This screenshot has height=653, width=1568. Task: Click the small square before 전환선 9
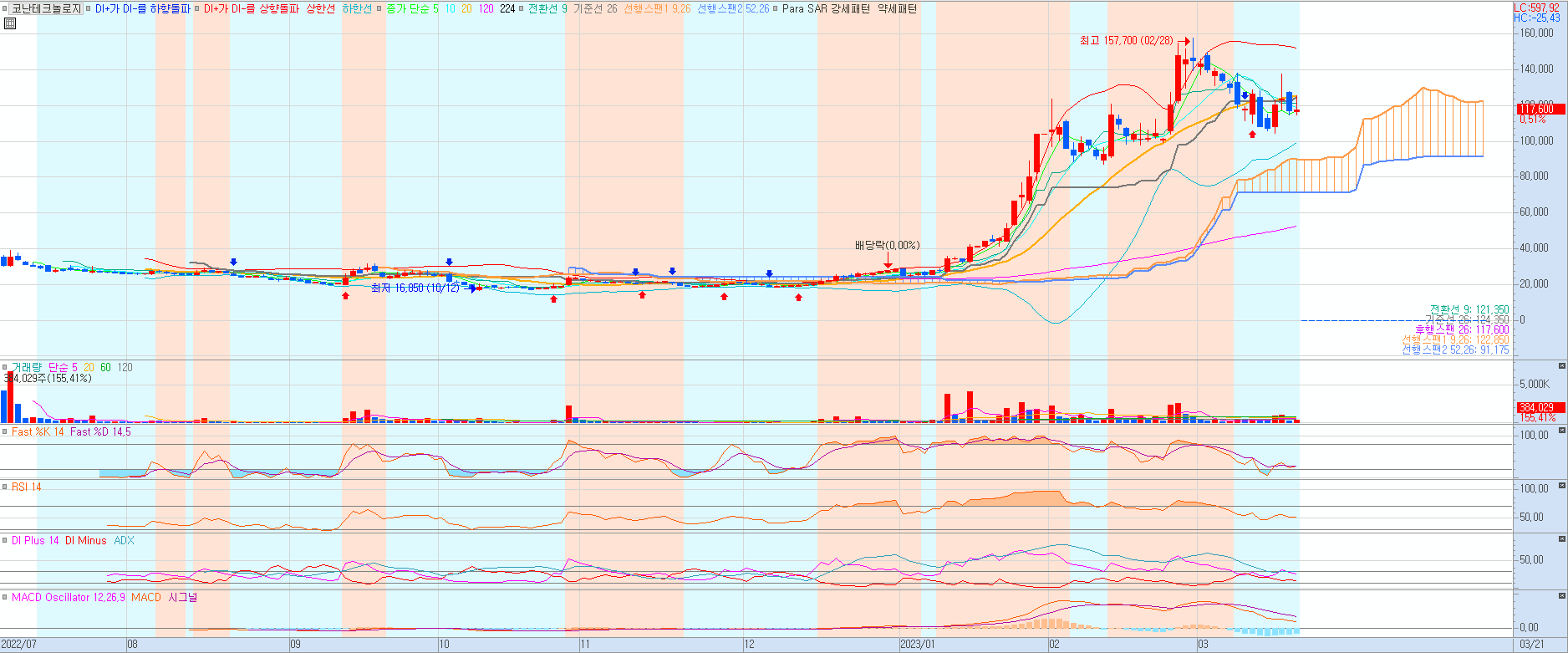[522, 9]
